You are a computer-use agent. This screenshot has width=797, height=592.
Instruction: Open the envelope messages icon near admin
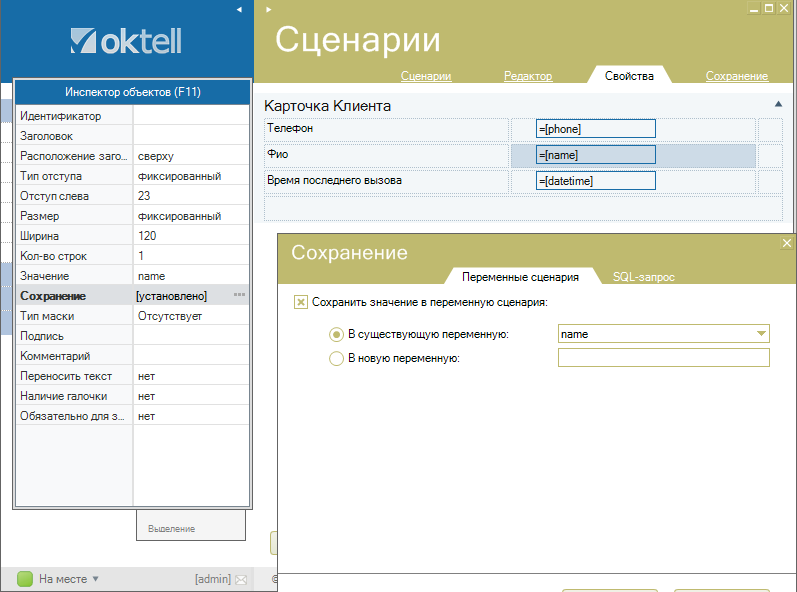240,579
